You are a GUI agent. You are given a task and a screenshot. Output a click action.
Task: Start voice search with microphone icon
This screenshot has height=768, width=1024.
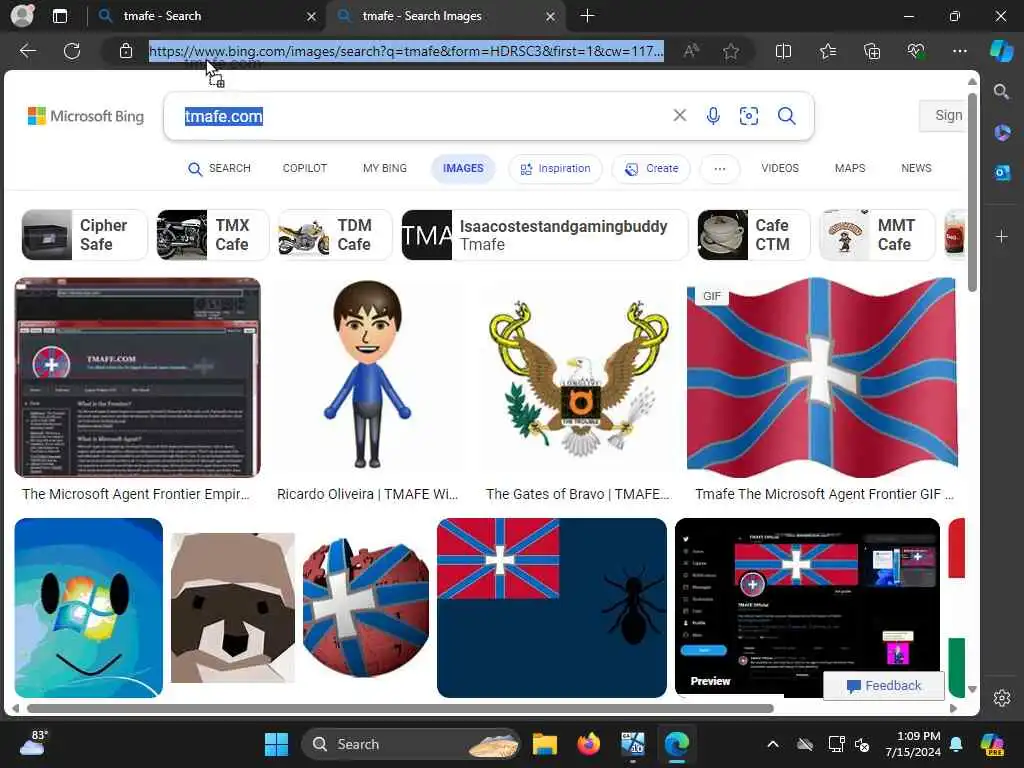coord(713,116)
